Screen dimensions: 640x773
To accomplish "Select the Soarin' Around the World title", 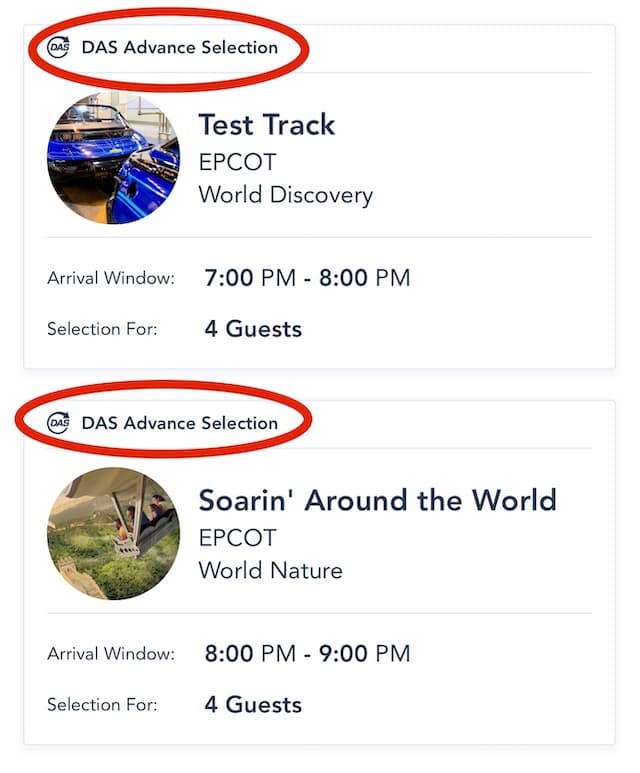I will 378,500.
